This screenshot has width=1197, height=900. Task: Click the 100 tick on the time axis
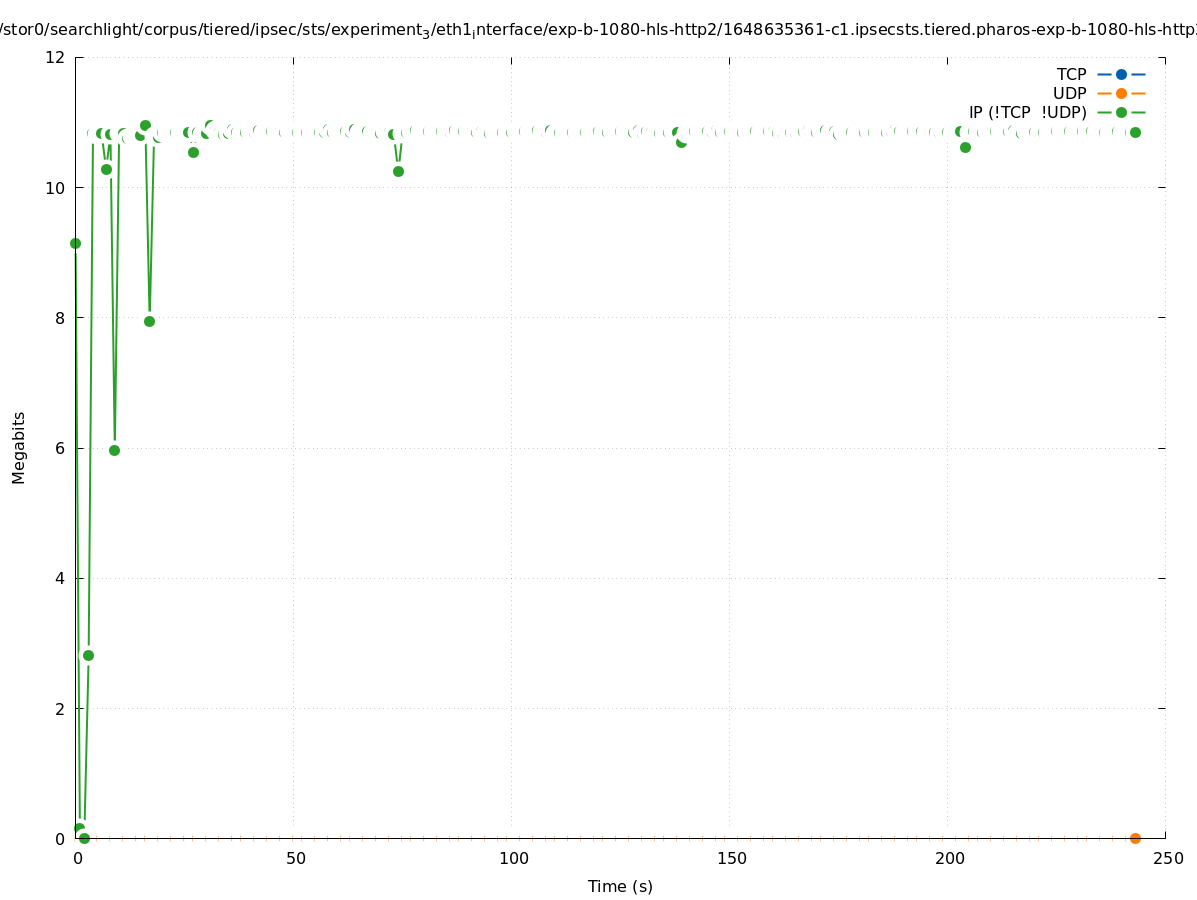point(513,858)
